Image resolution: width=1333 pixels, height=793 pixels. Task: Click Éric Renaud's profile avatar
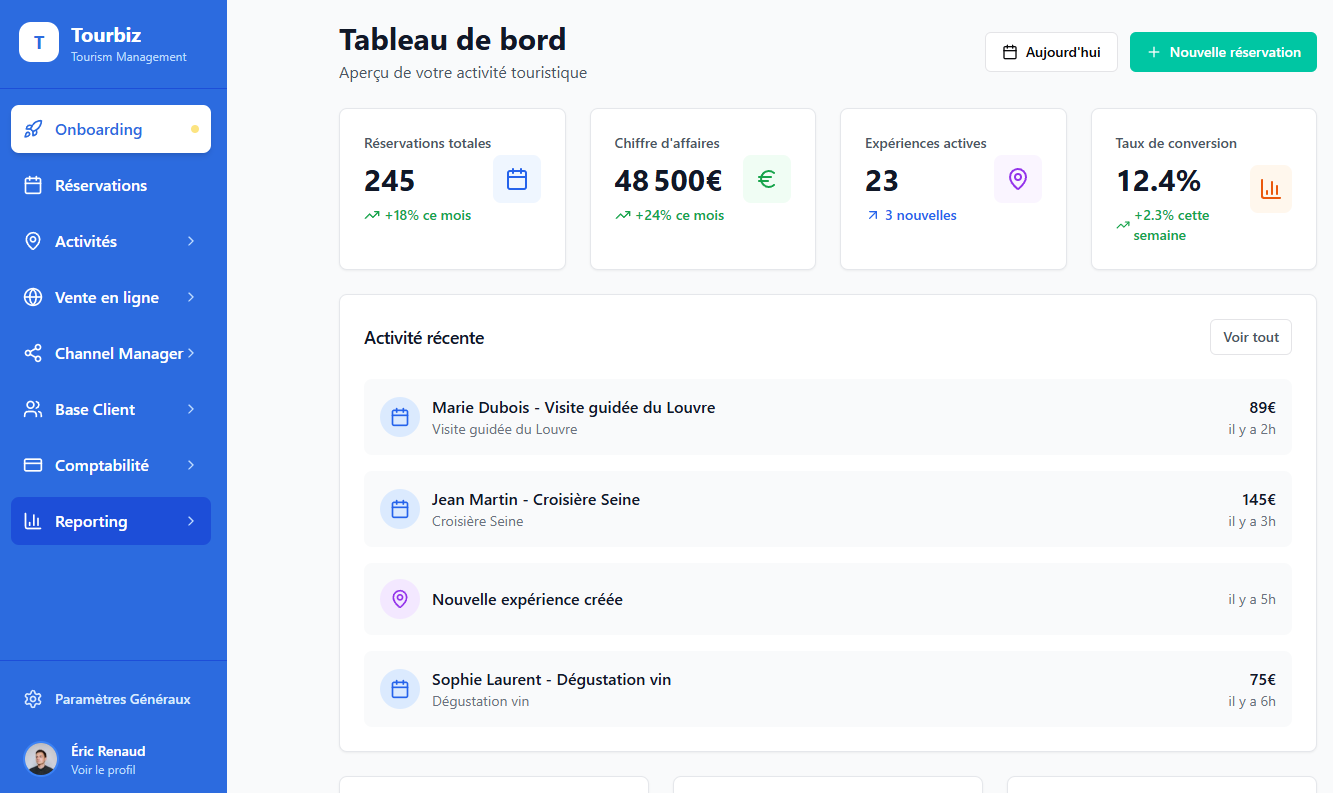point(41,759)
